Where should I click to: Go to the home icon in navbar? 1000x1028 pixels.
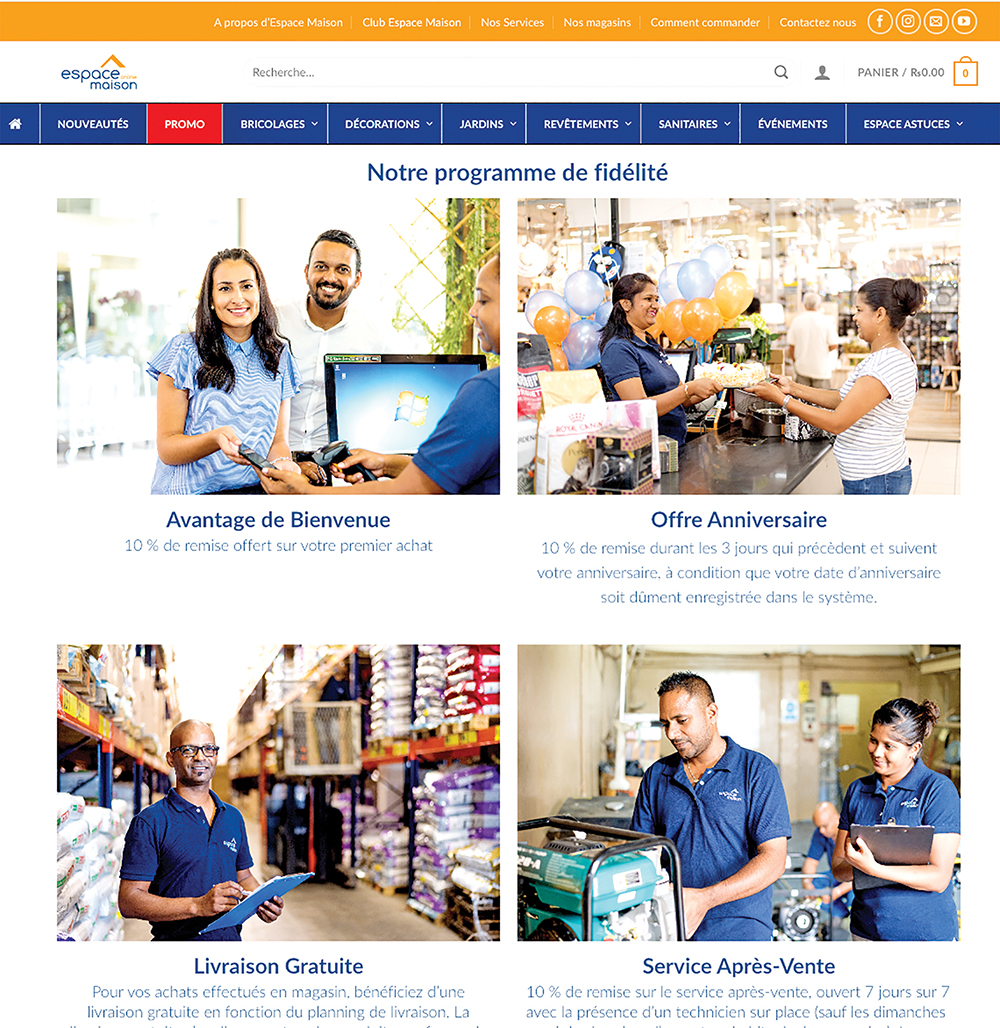pos(15,124)
